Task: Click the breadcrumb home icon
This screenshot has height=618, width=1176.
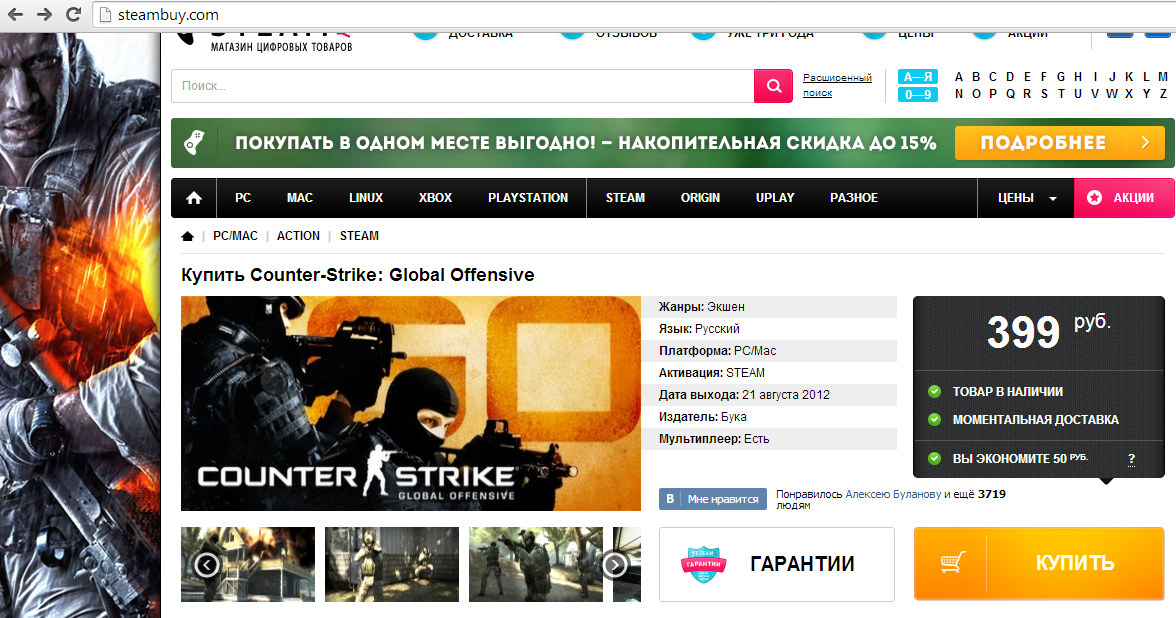Action: point(188,236)
